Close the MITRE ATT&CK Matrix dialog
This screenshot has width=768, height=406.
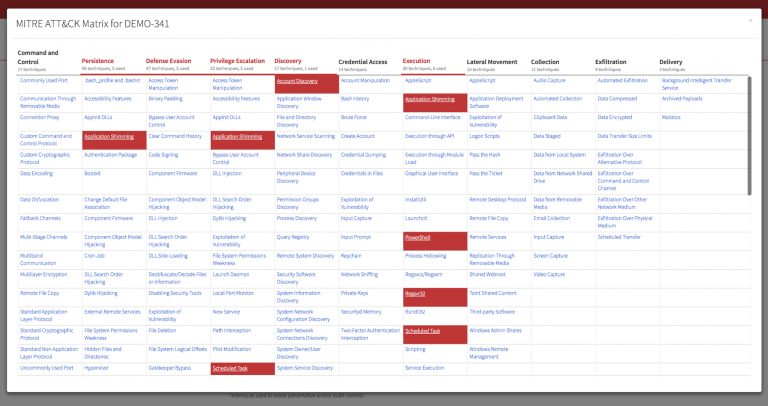tap(751, 20)
